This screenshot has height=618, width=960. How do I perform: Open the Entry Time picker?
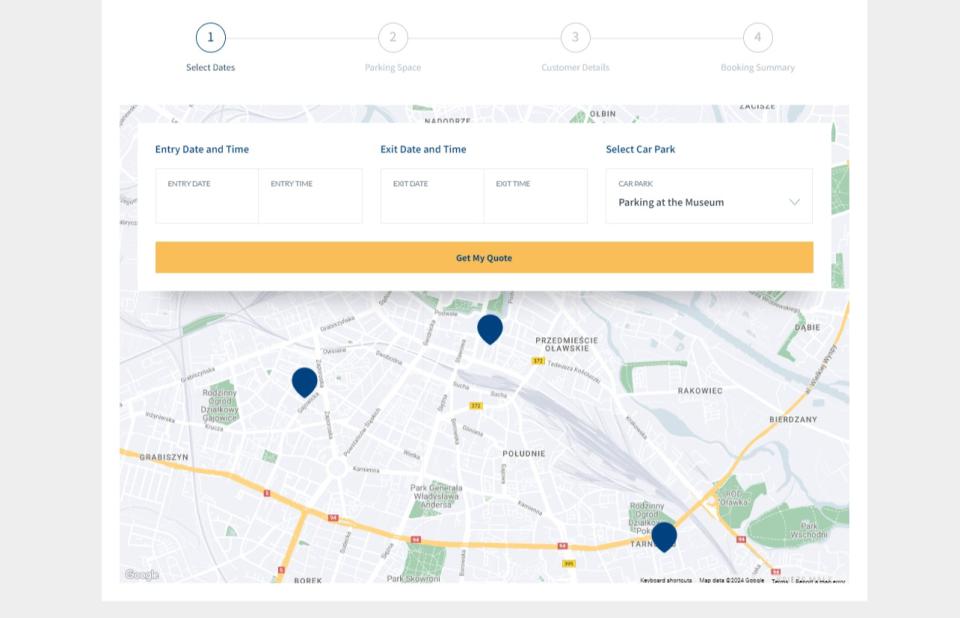310,196
